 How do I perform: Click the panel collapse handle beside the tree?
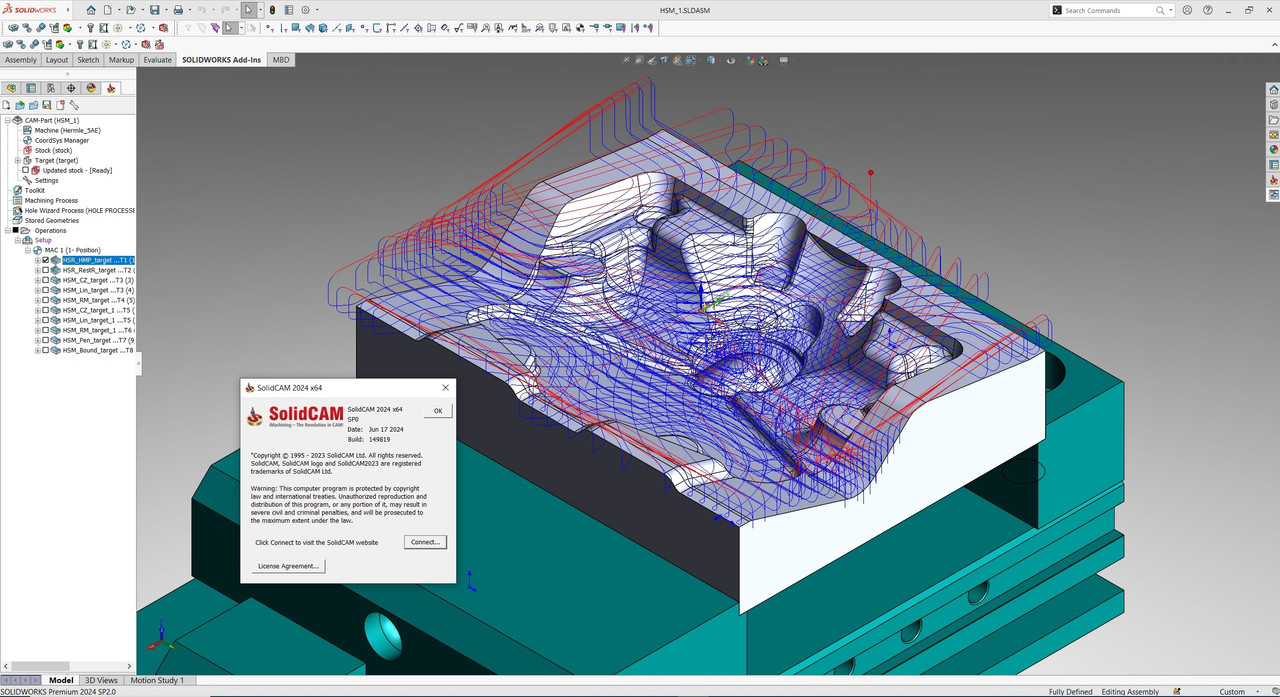(138, 365)
